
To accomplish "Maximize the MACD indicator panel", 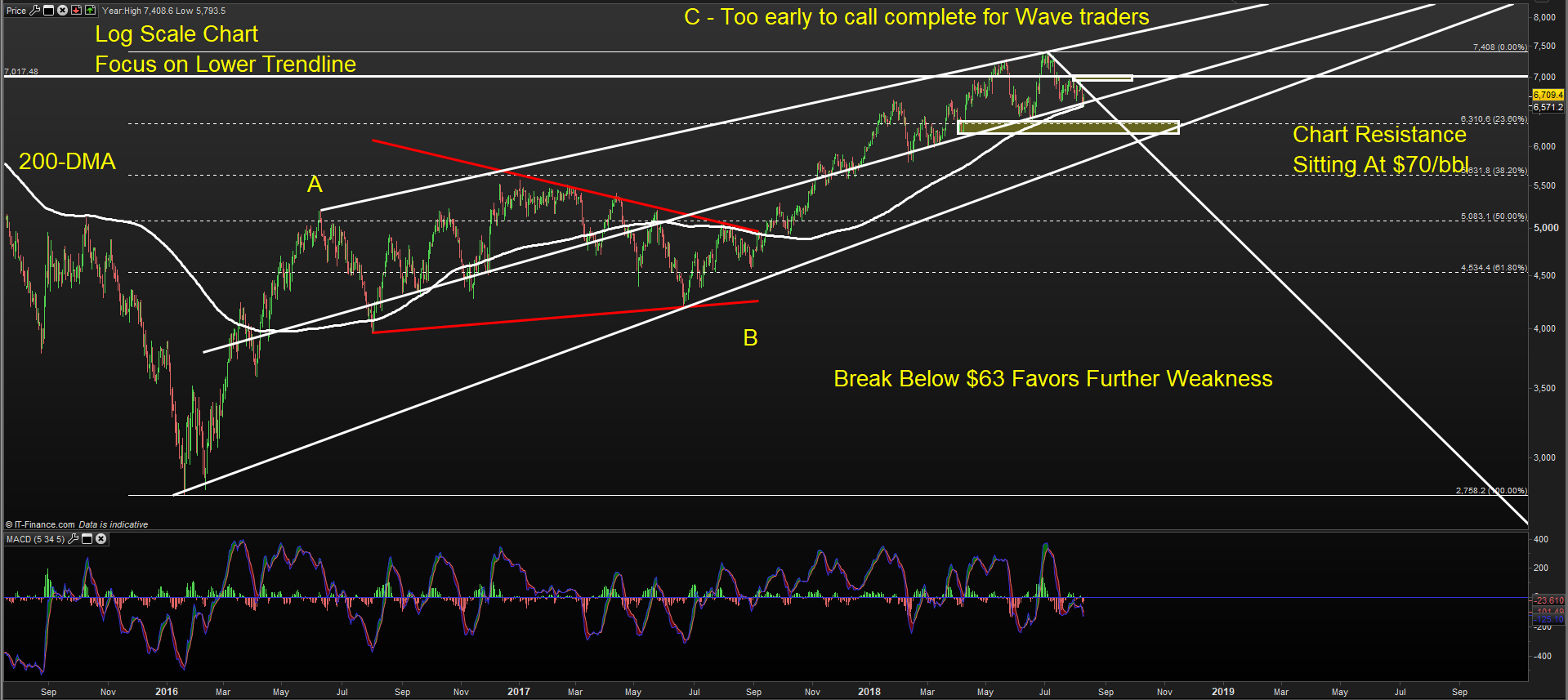I will point(87,539).
